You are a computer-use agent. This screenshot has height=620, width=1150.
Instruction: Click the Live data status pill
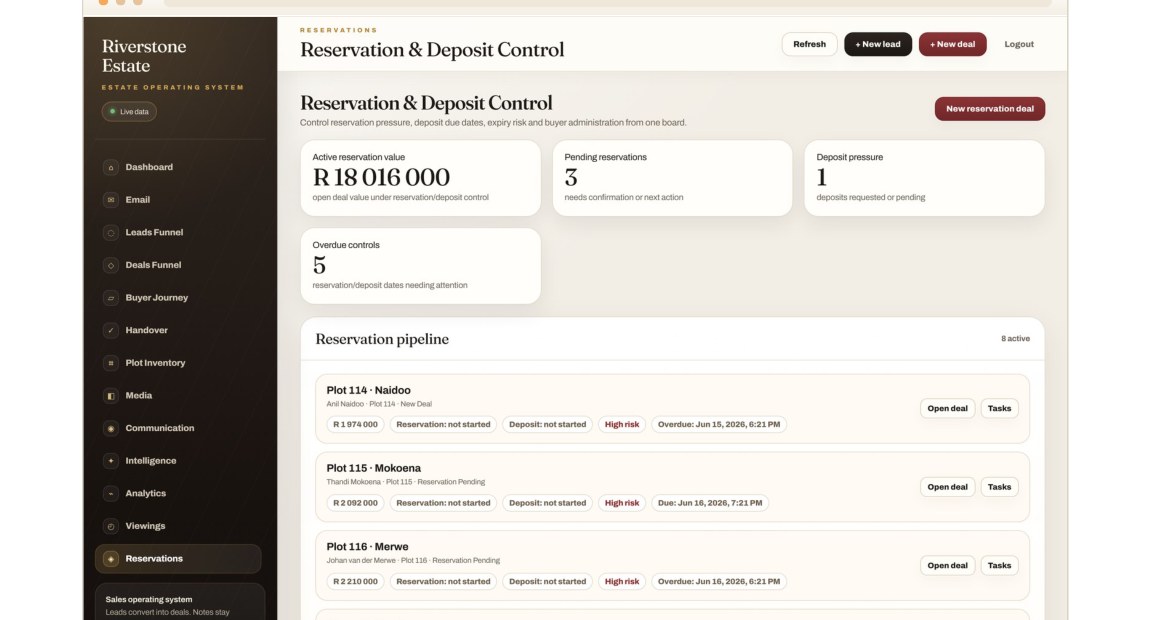pos(129,112)
